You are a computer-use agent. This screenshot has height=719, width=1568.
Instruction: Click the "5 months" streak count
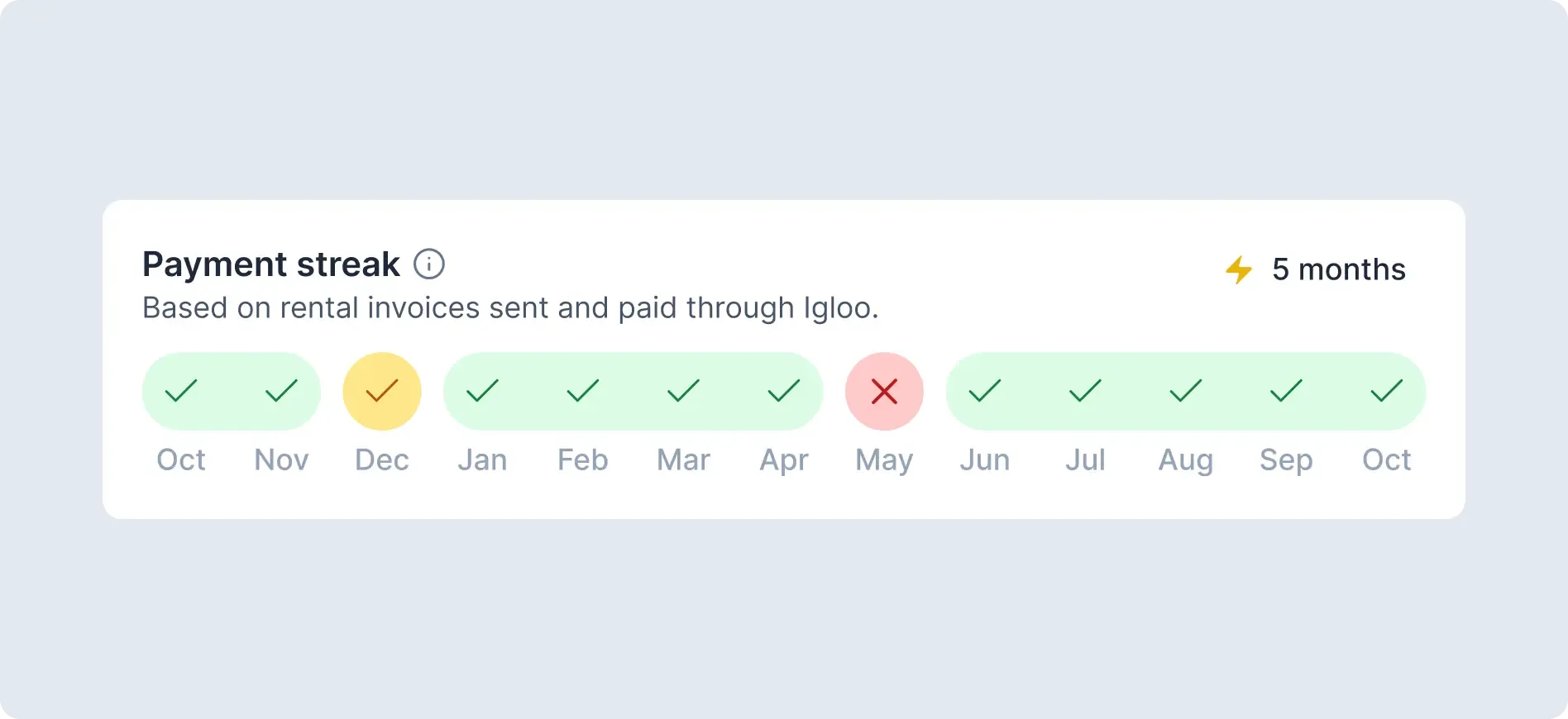[1338, 269]
